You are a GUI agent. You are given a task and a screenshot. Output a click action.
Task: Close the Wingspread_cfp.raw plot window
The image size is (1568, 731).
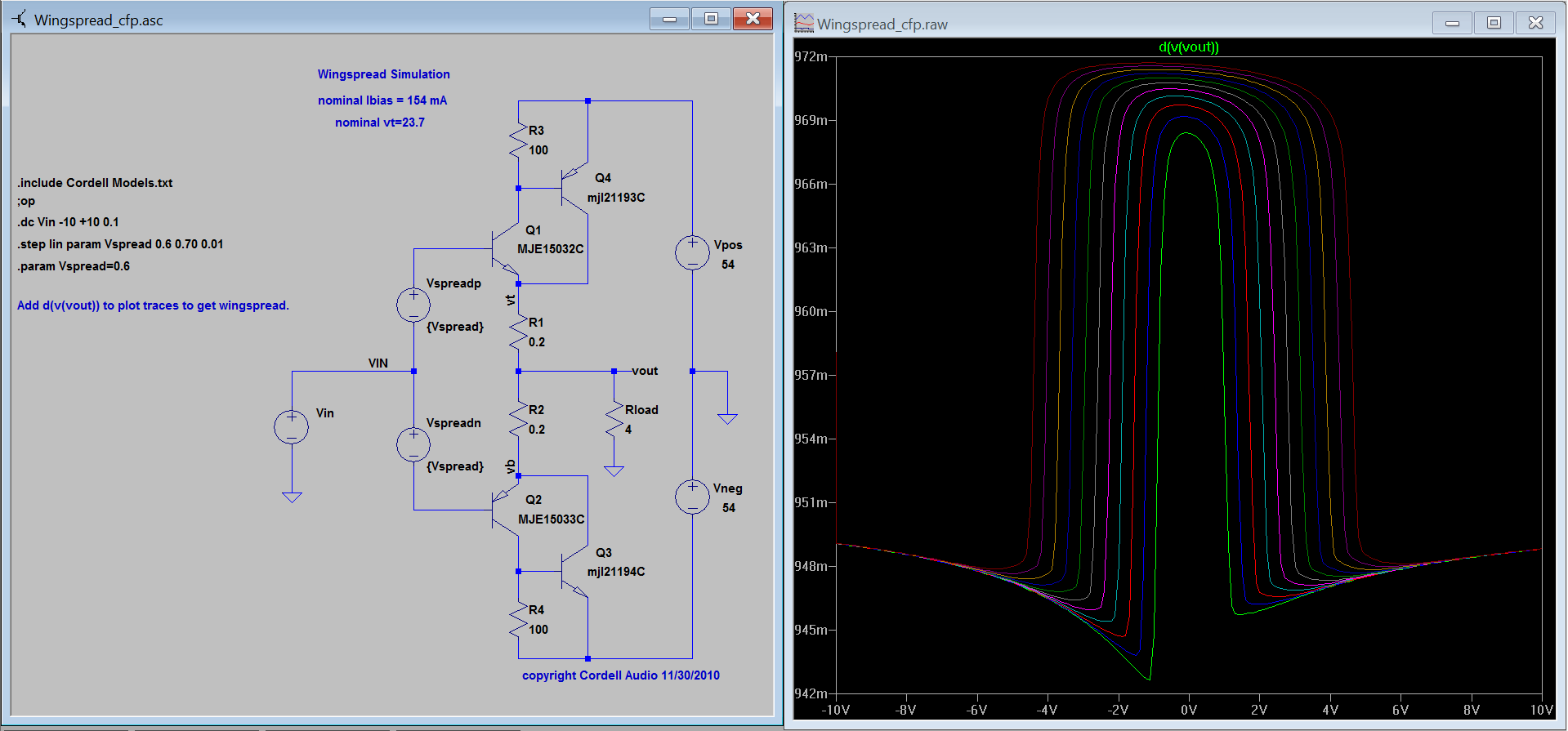tap(1536, 23)
